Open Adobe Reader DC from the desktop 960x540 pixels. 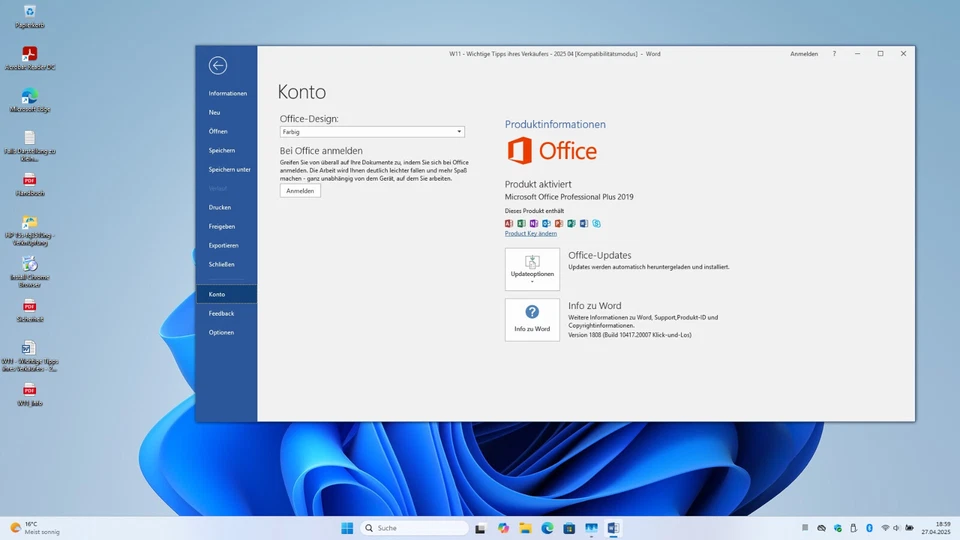pos(30,56)
